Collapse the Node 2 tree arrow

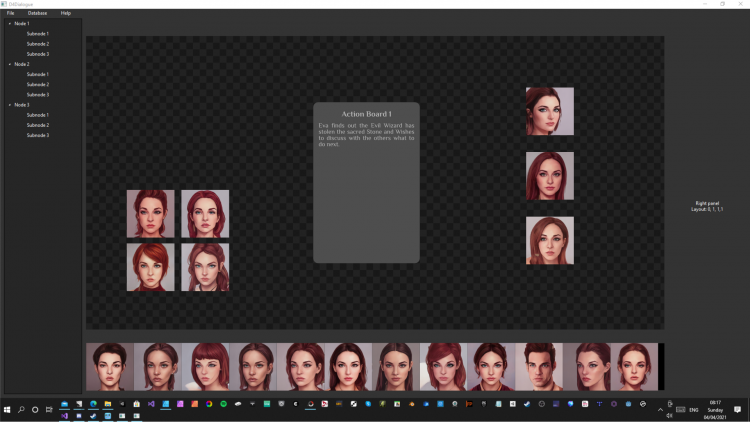(10, 64)
